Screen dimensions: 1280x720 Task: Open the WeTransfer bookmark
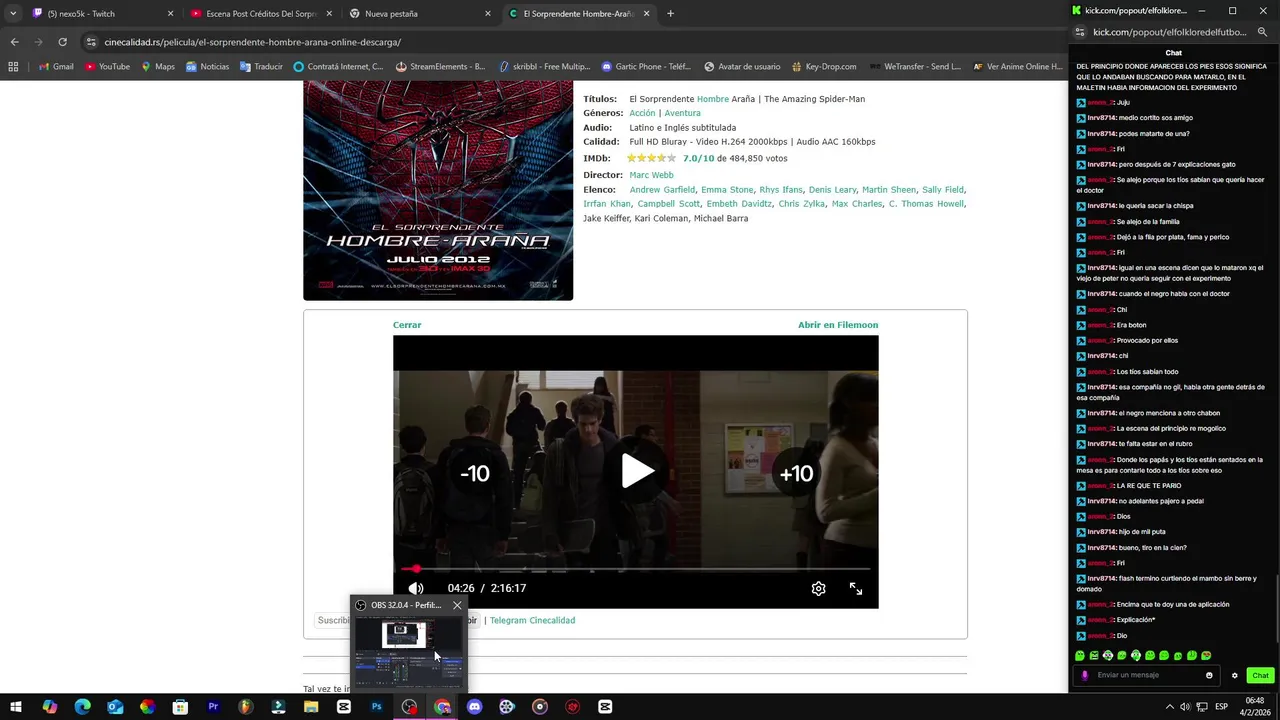point(914,67)
